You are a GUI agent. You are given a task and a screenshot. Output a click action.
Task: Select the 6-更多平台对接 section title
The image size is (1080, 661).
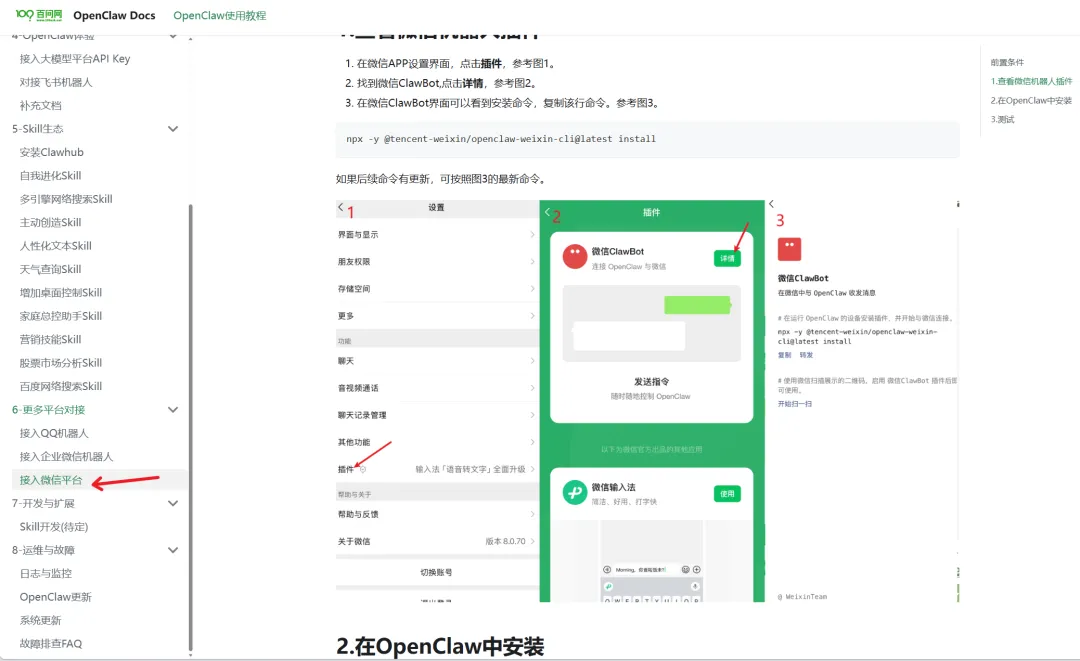48,410
